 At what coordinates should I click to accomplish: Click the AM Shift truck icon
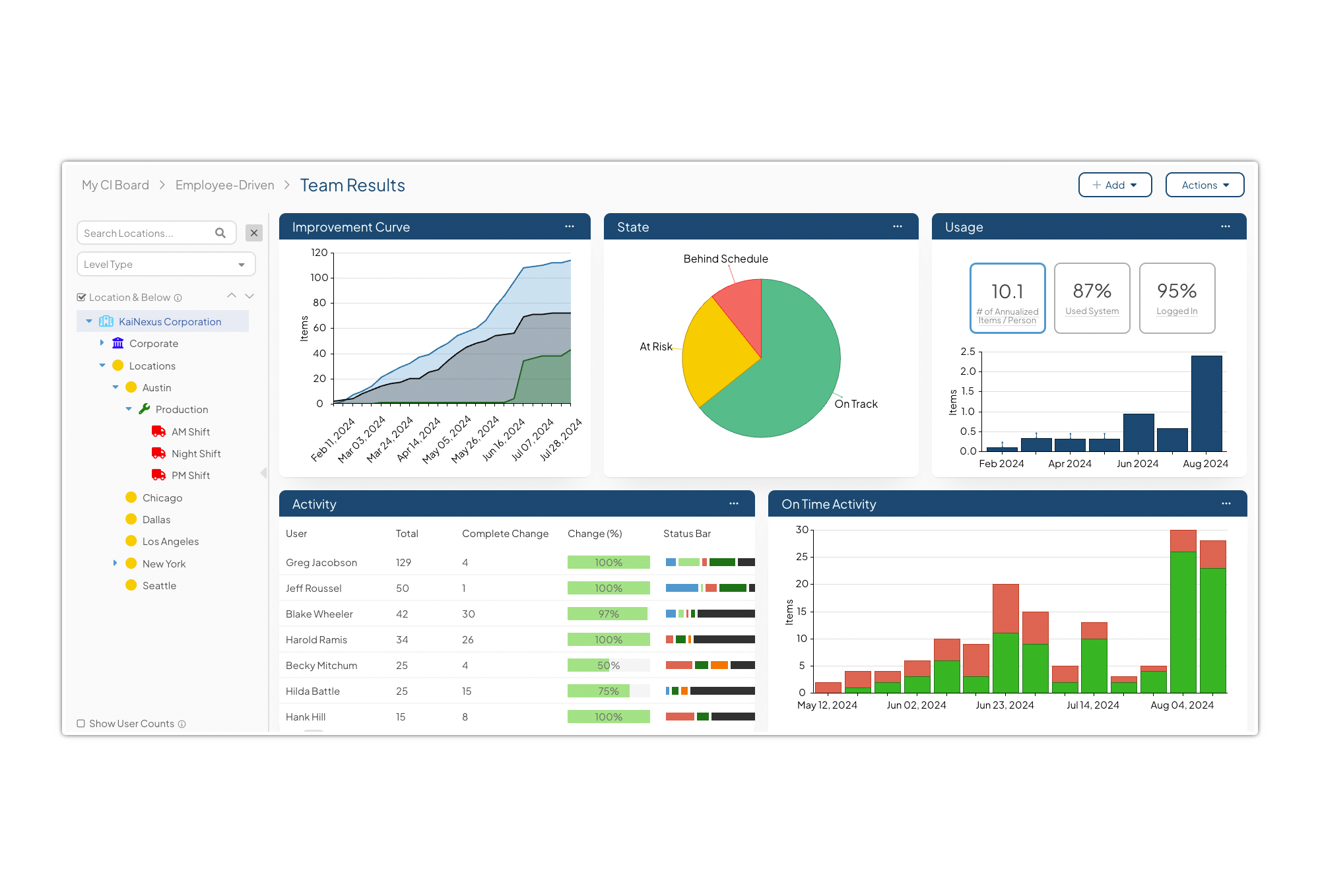point(158,431)
